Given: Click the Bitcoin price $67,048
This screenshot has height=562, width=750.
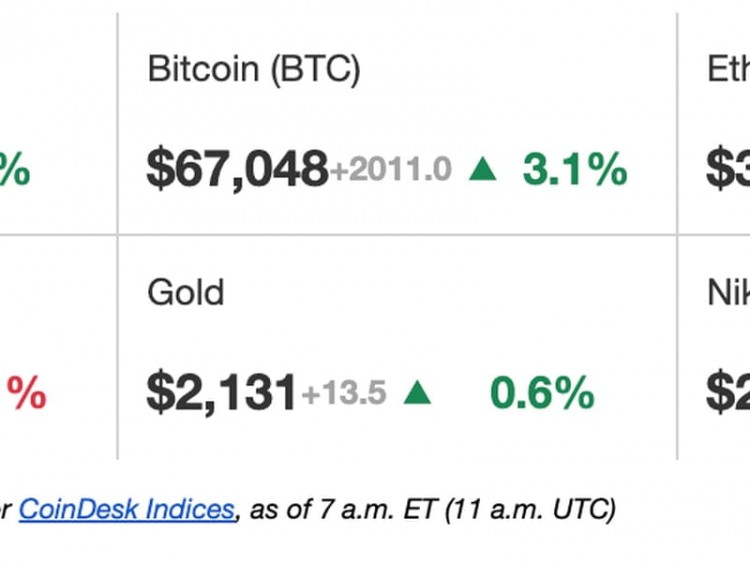Looking at the screenshot, I should [237, 169].
